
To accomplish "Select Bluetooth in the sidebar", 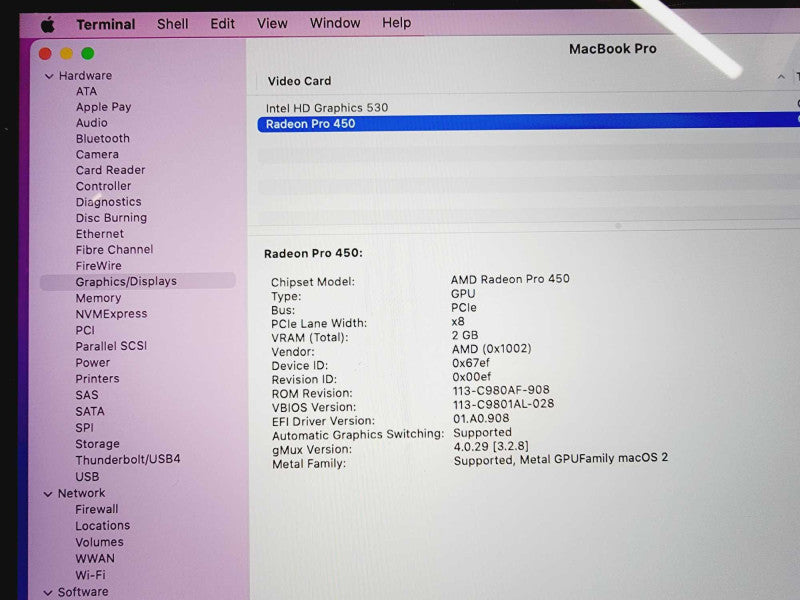I will coord(103,139).
